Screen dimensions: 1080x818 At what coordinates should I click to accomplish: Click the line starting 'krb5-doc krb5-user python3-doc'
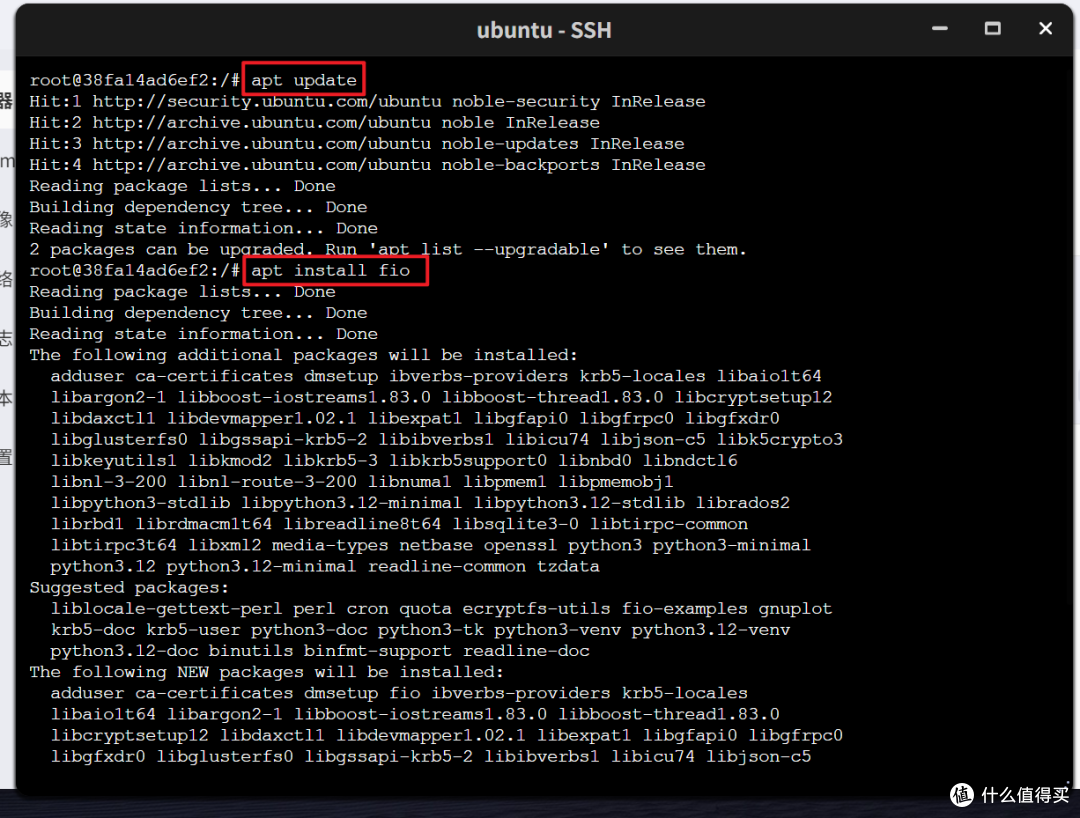click(420, 630)
